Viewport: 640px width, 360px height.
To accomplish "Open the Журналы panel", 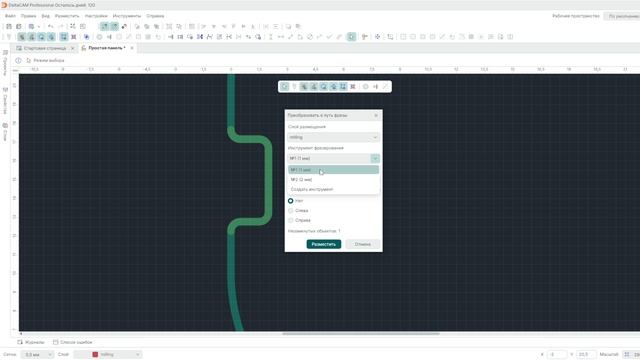I will point(31,342).
